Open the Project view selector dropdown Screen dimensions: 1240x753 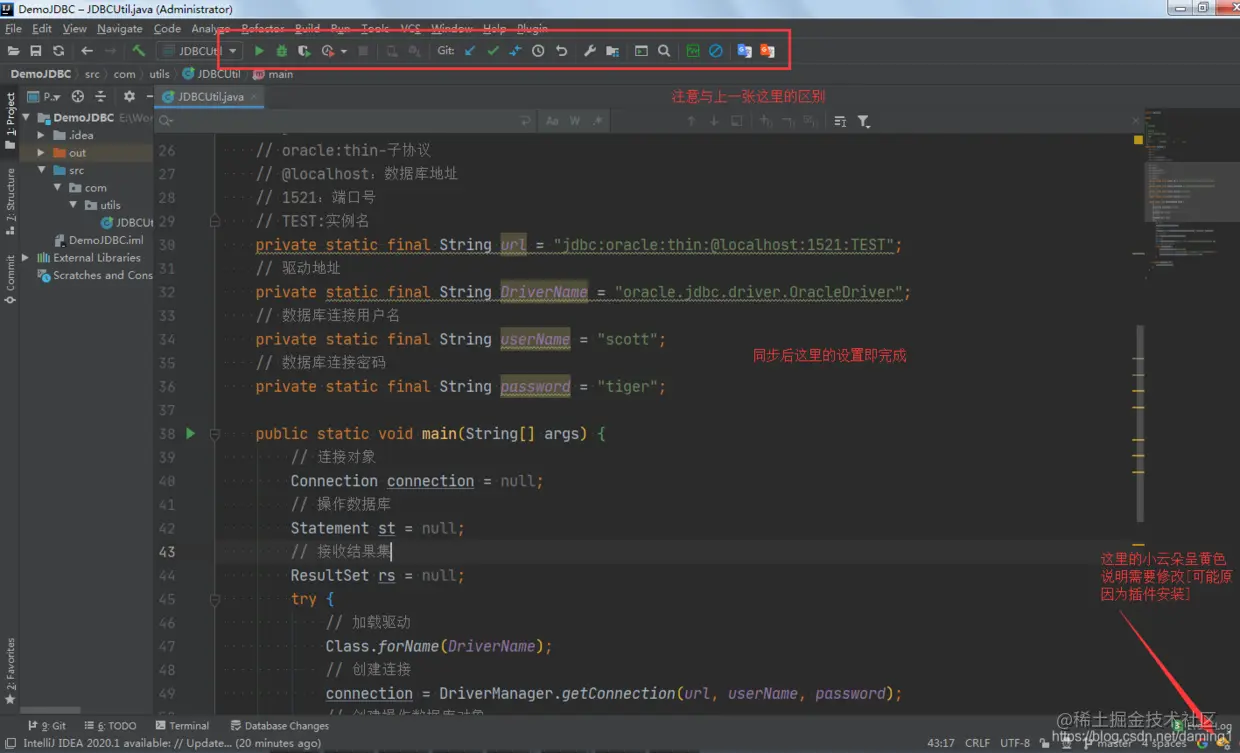coord(46,97)
